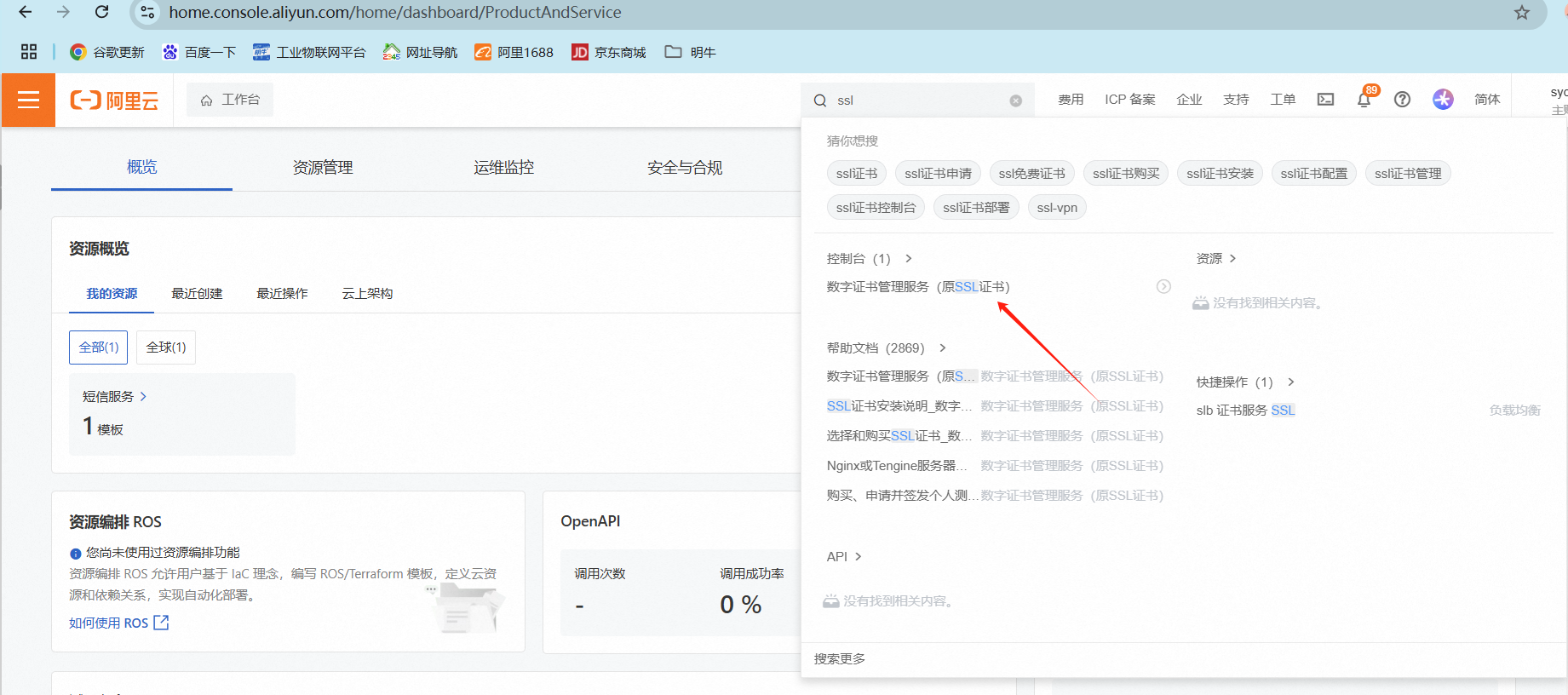The width and height of the screenshot is (1568, 695).
Task: Switch to the 资源管理 tab
Action: point(323,167)
